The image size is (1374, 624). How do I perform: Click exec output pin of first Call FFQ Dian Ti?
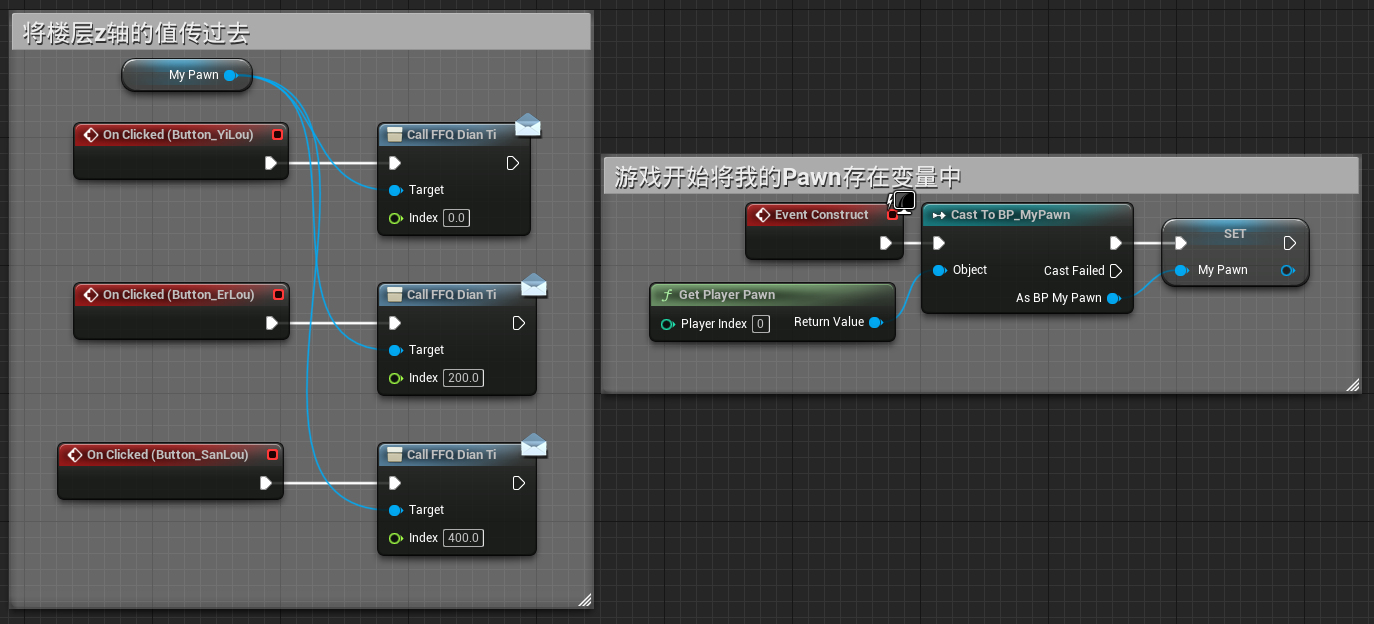pos(513,163)
